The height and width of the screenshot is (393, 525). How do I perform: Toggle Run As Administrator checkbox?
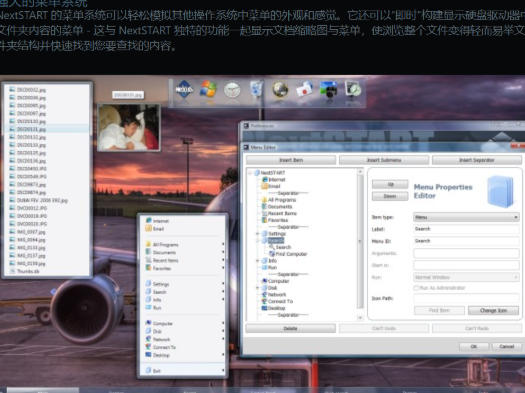416,288
